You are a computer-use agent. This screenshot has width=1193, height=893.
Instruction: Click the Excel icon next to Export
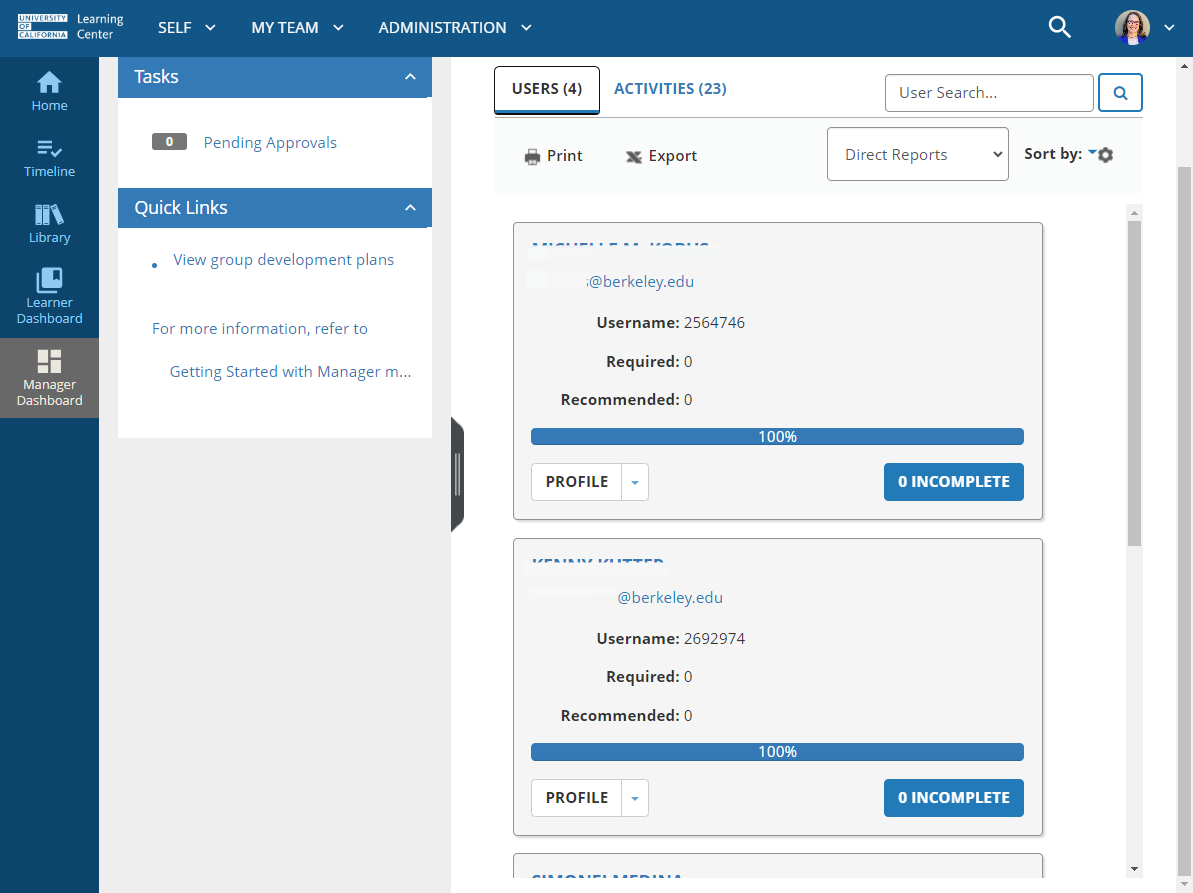pyautogui.click(x=634, y=157)
